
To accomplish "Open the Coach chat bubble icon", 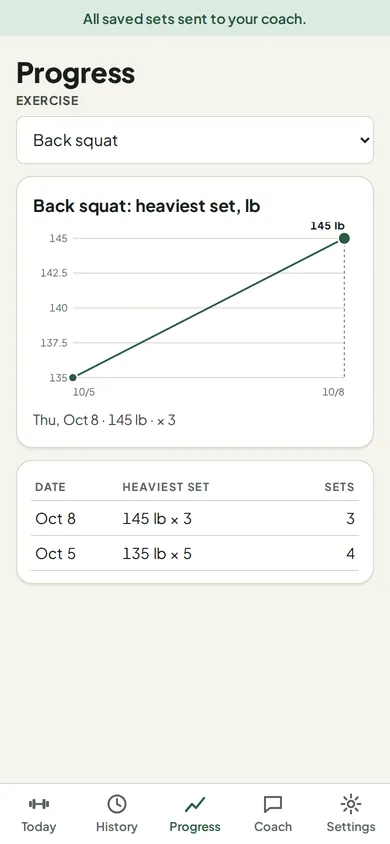I will click(273, 805).
